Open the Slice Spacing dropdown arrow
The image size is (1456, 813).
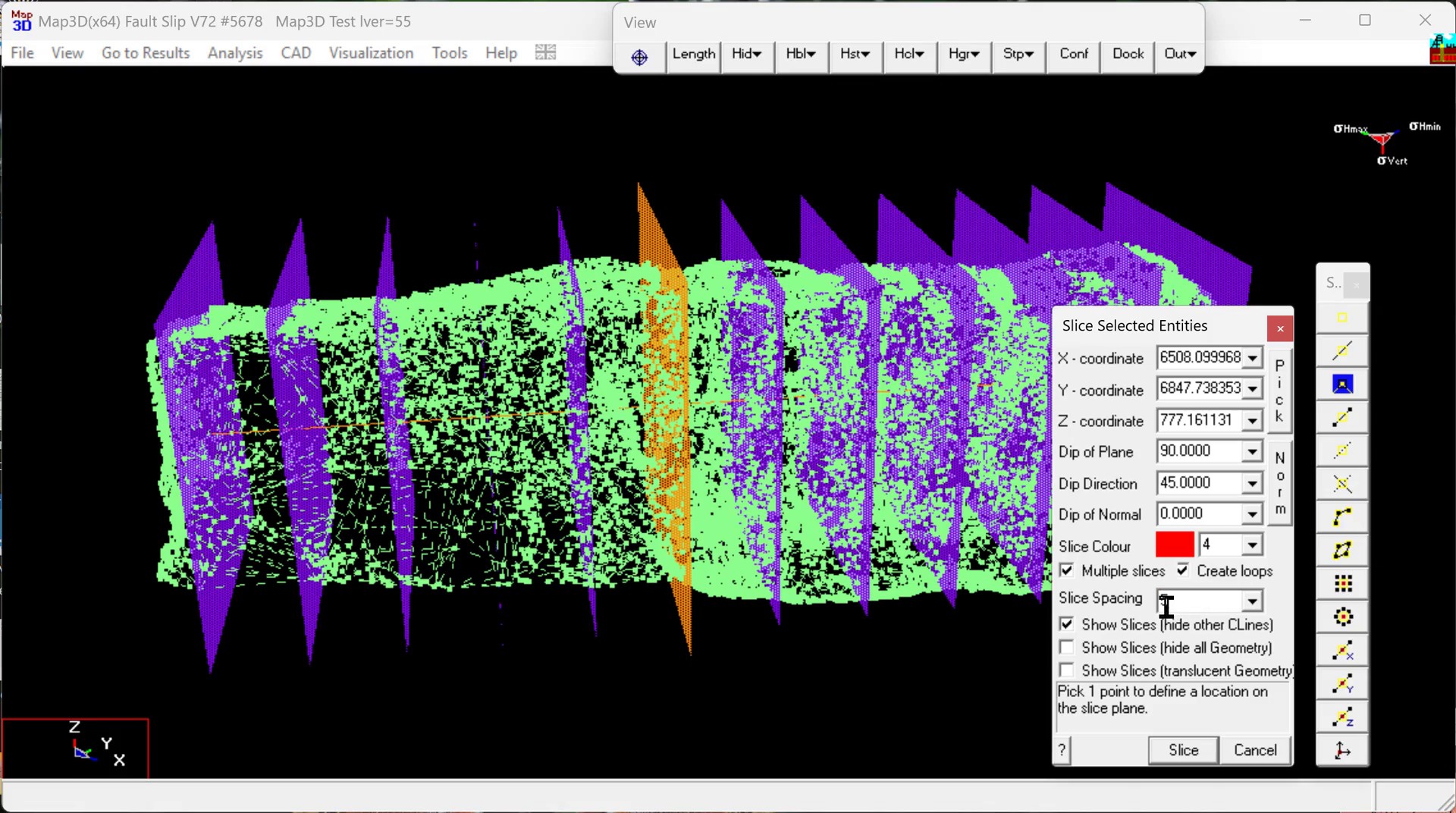pyautogui.click(x=1252, y=601)
